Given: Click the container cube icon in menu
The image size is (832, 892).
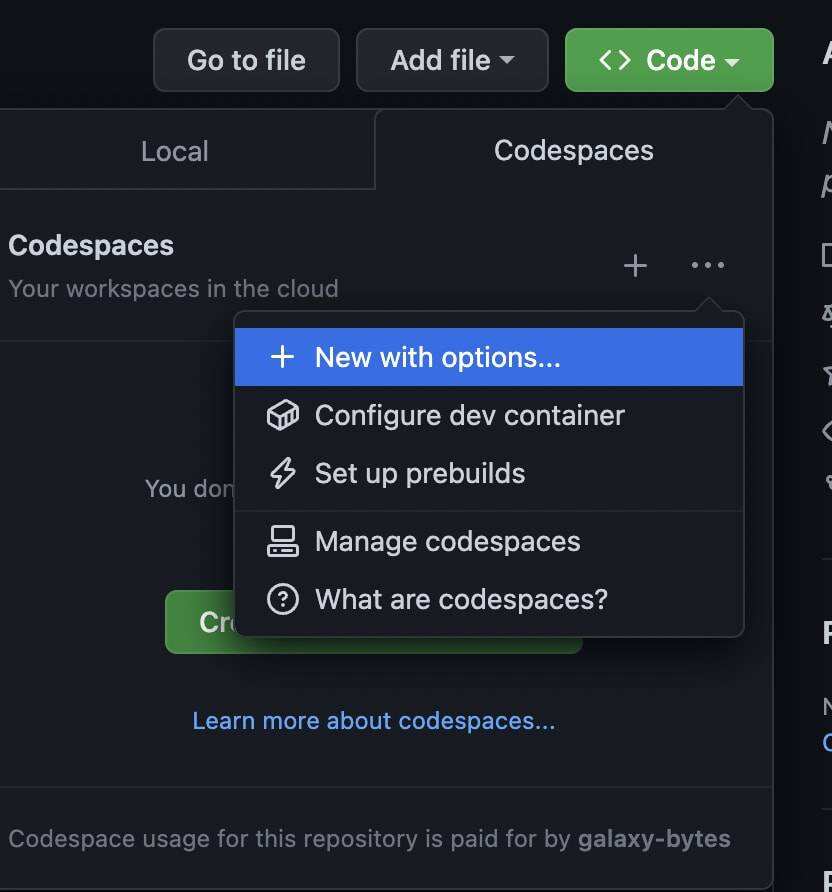Looking at the screenshot, I should 283,415.
